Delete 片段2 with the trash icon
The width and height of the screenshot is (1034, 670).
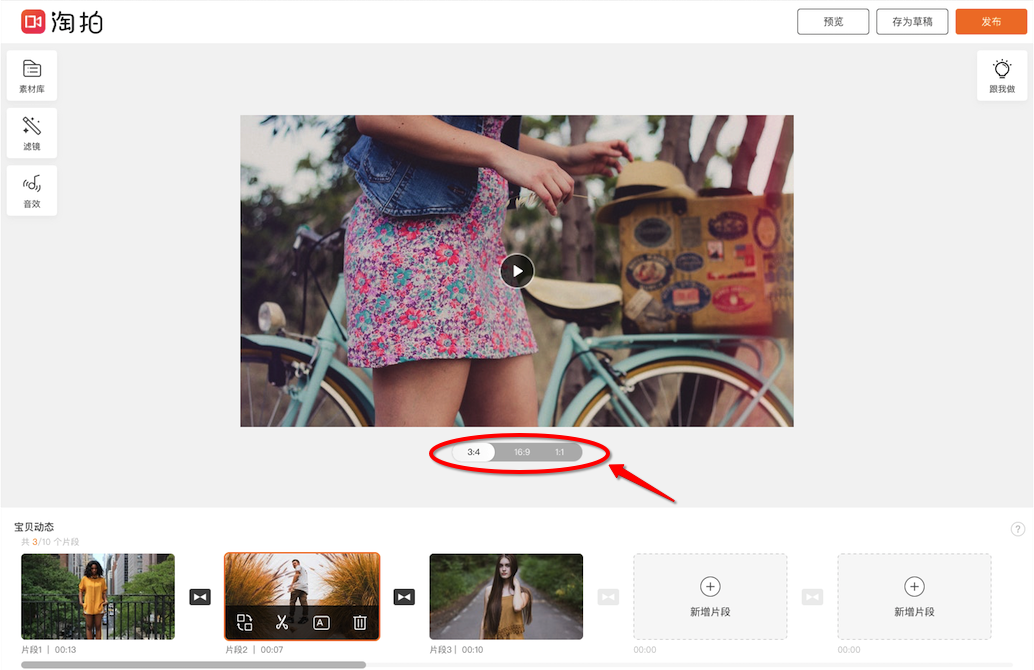(x=359, y=623)
